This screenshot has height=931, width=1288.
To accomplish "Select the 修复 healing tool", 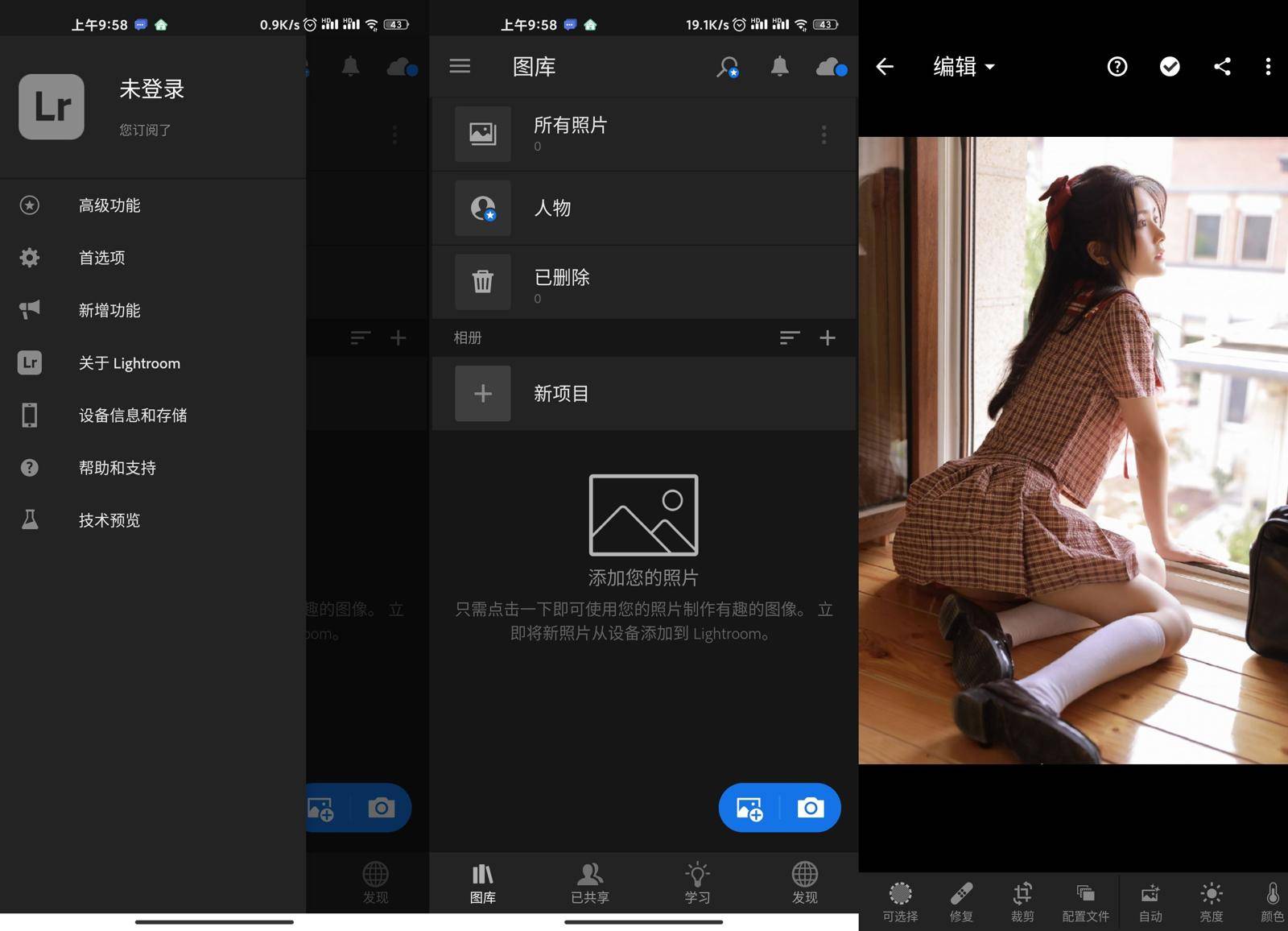I will pos(961,900).
